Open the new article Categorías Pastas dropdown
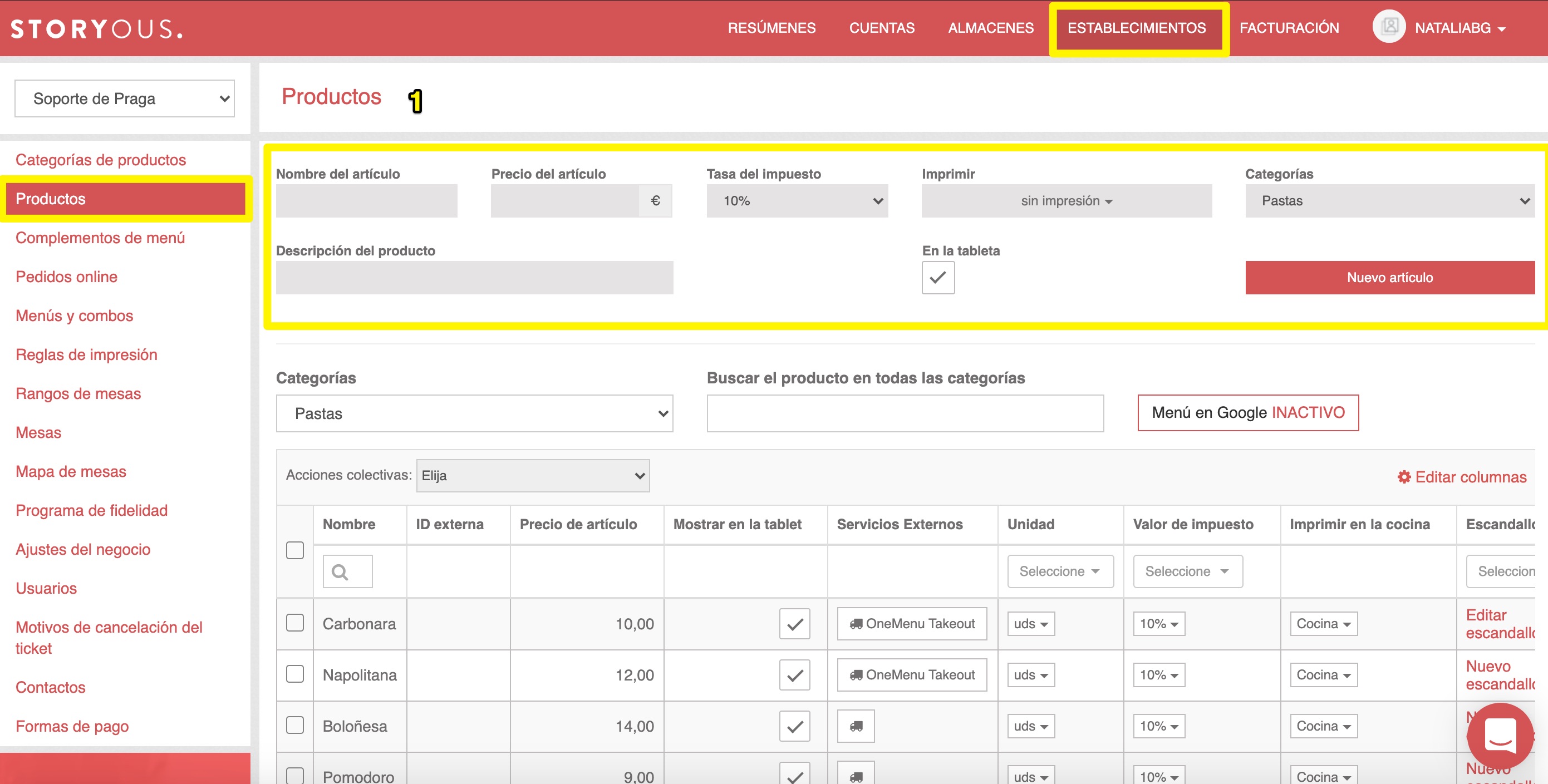1548x784 pixels. [1390, 201]
